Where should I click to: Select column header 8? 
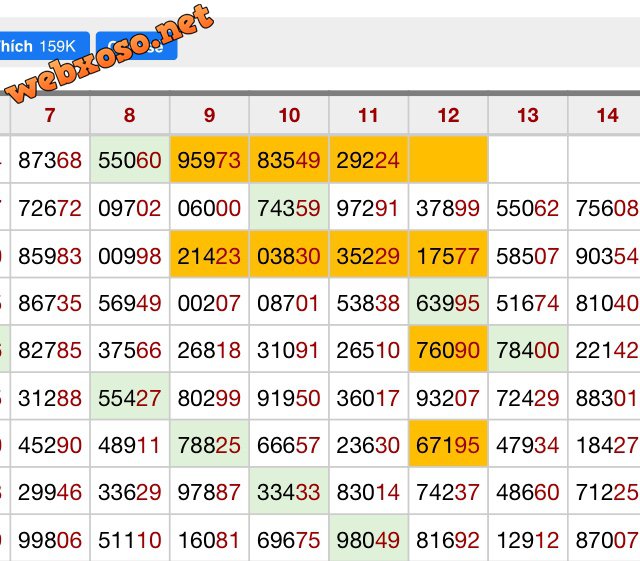click(x=129, y=115)
